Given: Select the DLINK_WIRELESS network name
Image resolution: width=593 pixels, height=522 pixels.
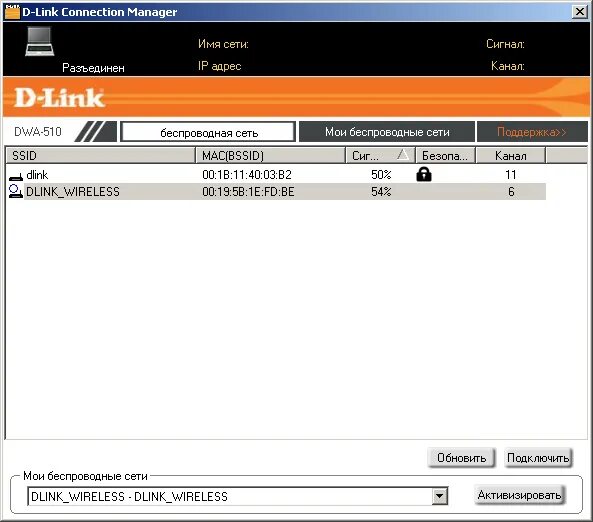Looking at the screenshot, I should click(73, 192).
